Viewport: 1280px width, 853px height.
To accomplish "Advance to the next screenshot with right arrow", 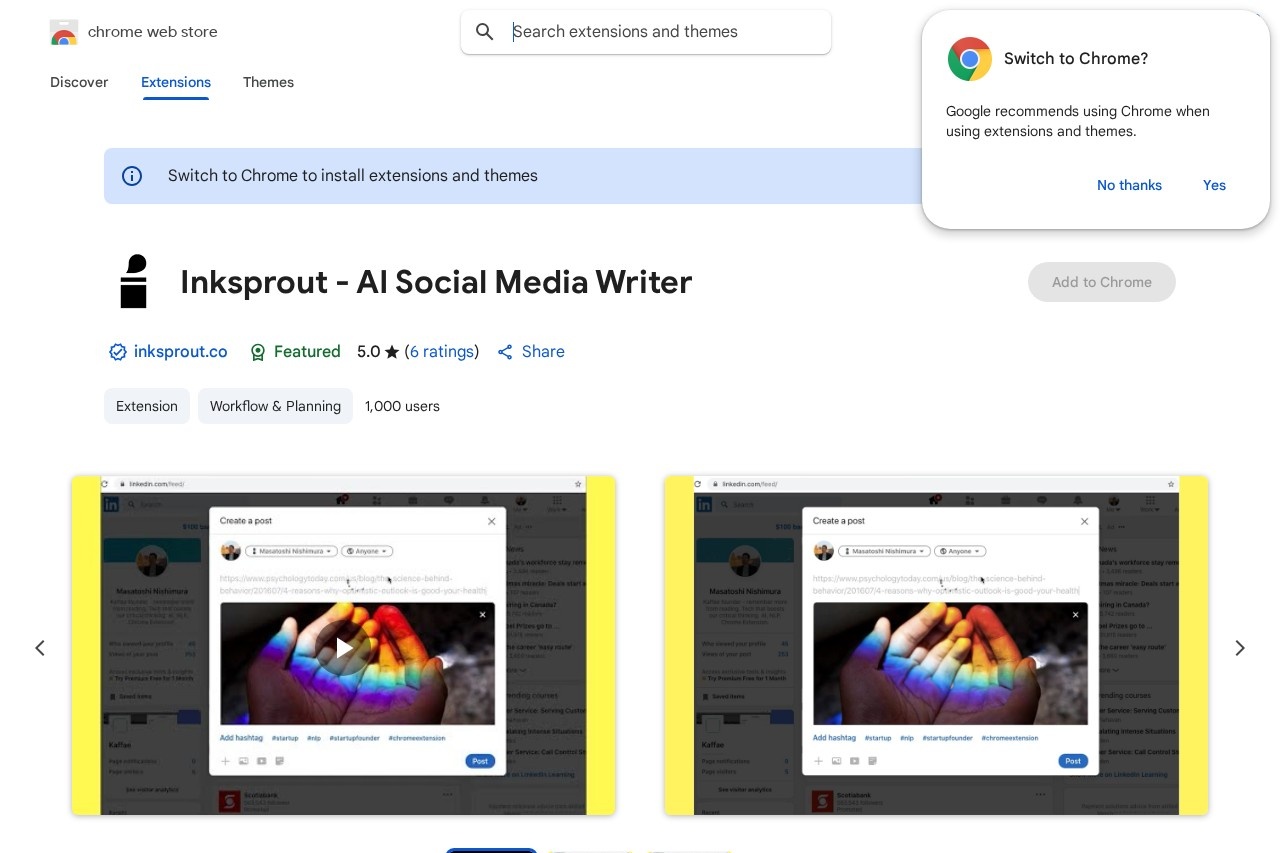I will (x=1239, y=648).
